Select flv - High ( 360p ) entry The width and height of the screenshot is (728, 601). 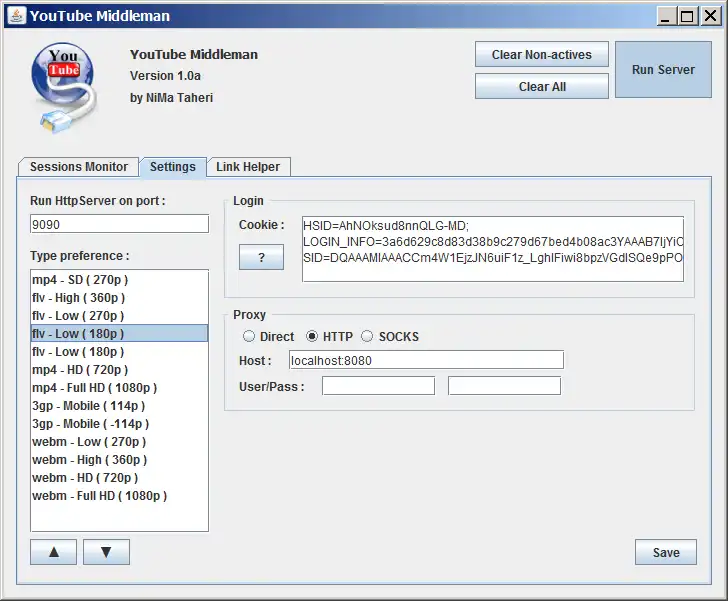tap(119, 298)
